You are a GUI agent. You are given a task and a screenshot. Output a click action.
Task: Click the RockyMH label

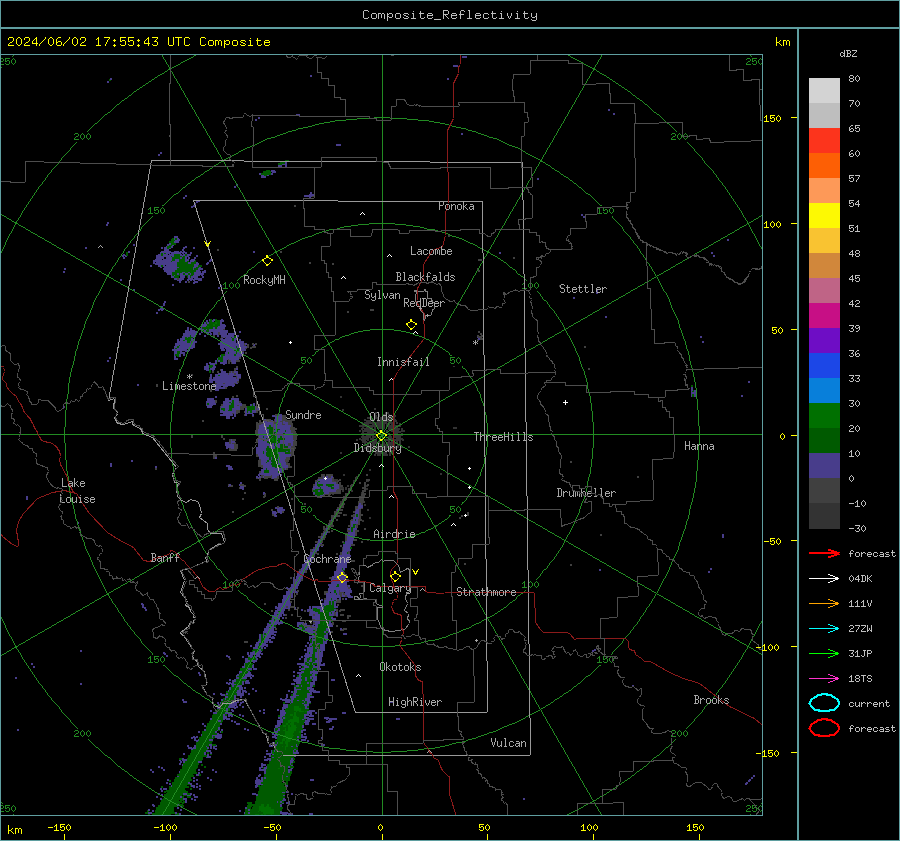(x=264, y=280)
